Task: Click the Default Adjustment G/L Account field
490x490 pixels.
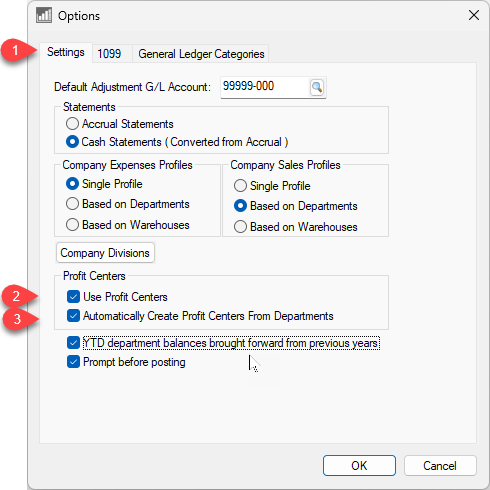Action: coord(265,87)
